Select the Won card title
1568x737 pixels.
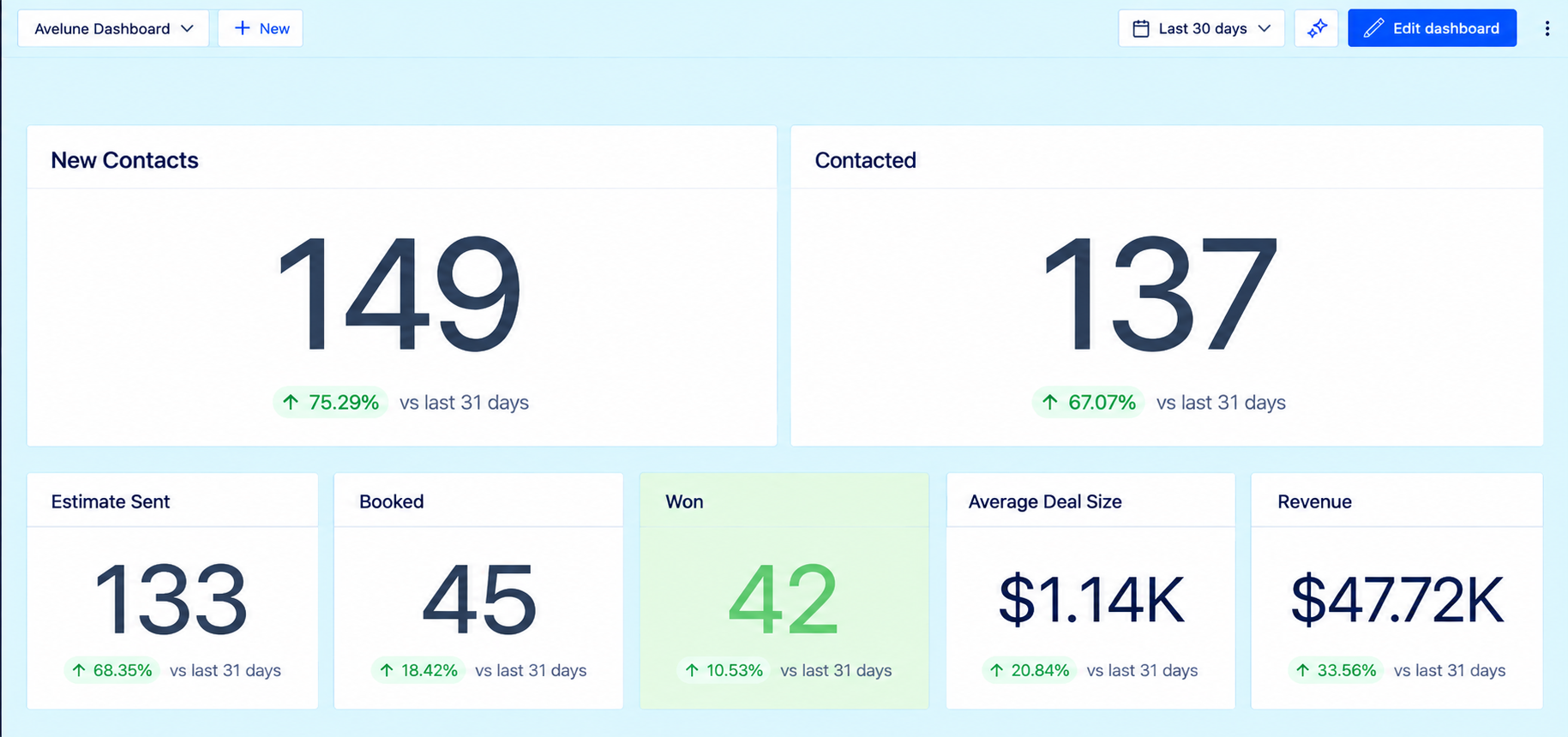pos(684,501)
